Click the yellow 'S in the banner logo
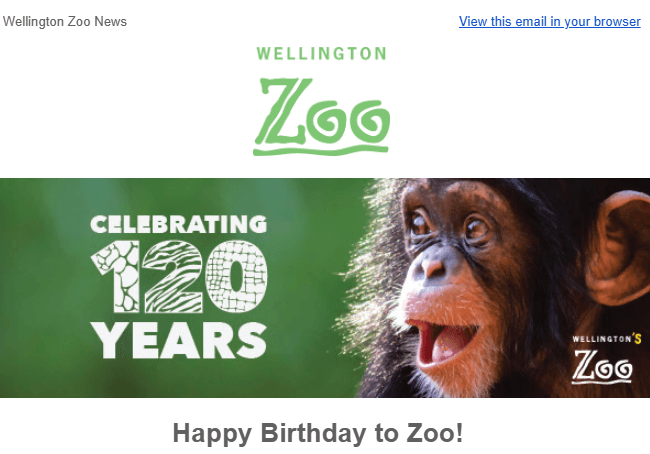This screenshot has width=650, height=454. [635, 339]
